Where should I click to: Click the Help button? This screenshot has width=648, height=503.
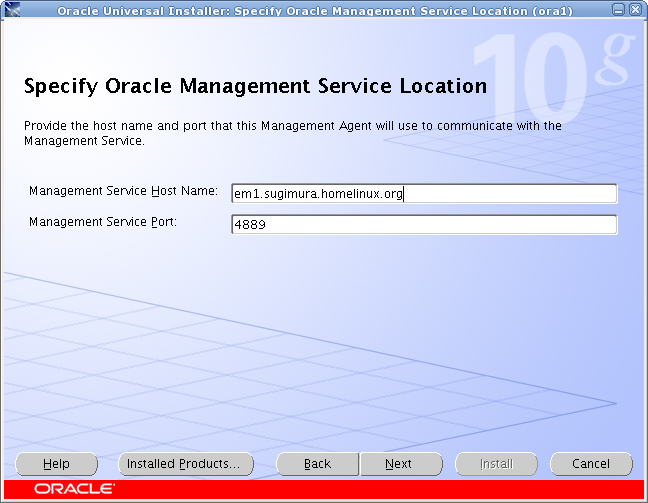(x=57, y=464)
